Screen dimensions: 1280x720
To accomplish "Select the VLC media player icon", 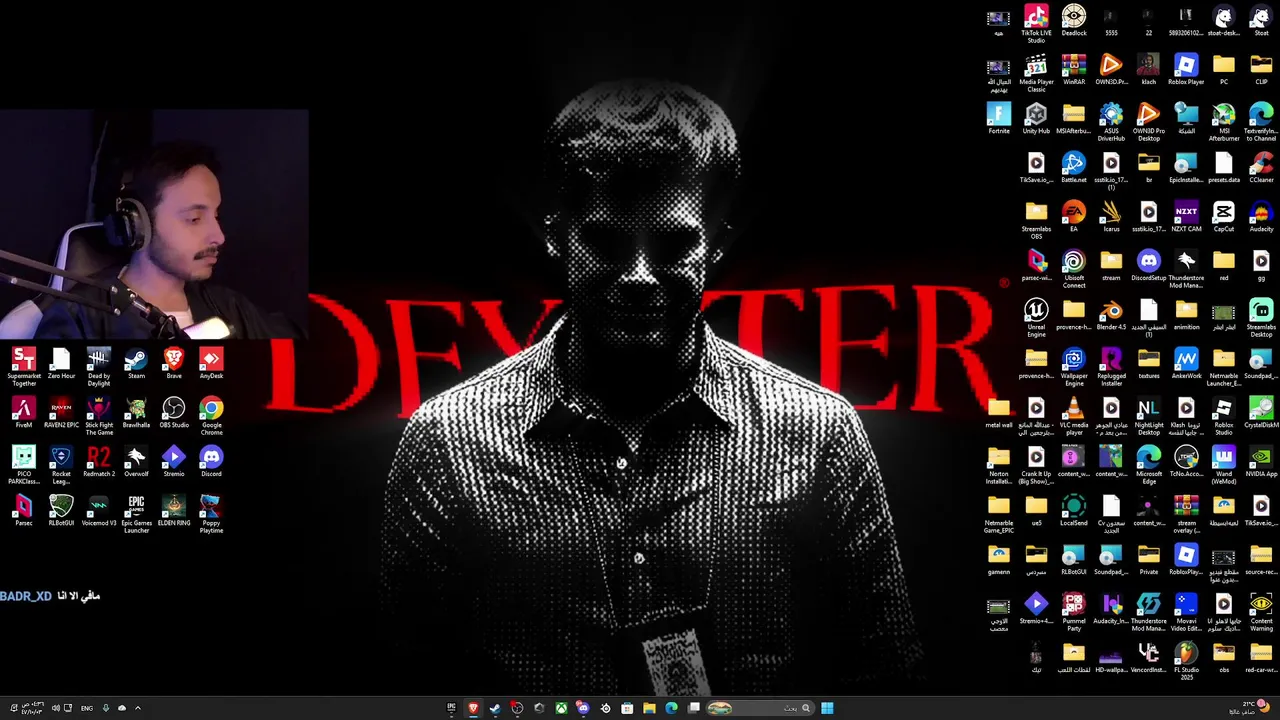I will (x=1074, y=416).
